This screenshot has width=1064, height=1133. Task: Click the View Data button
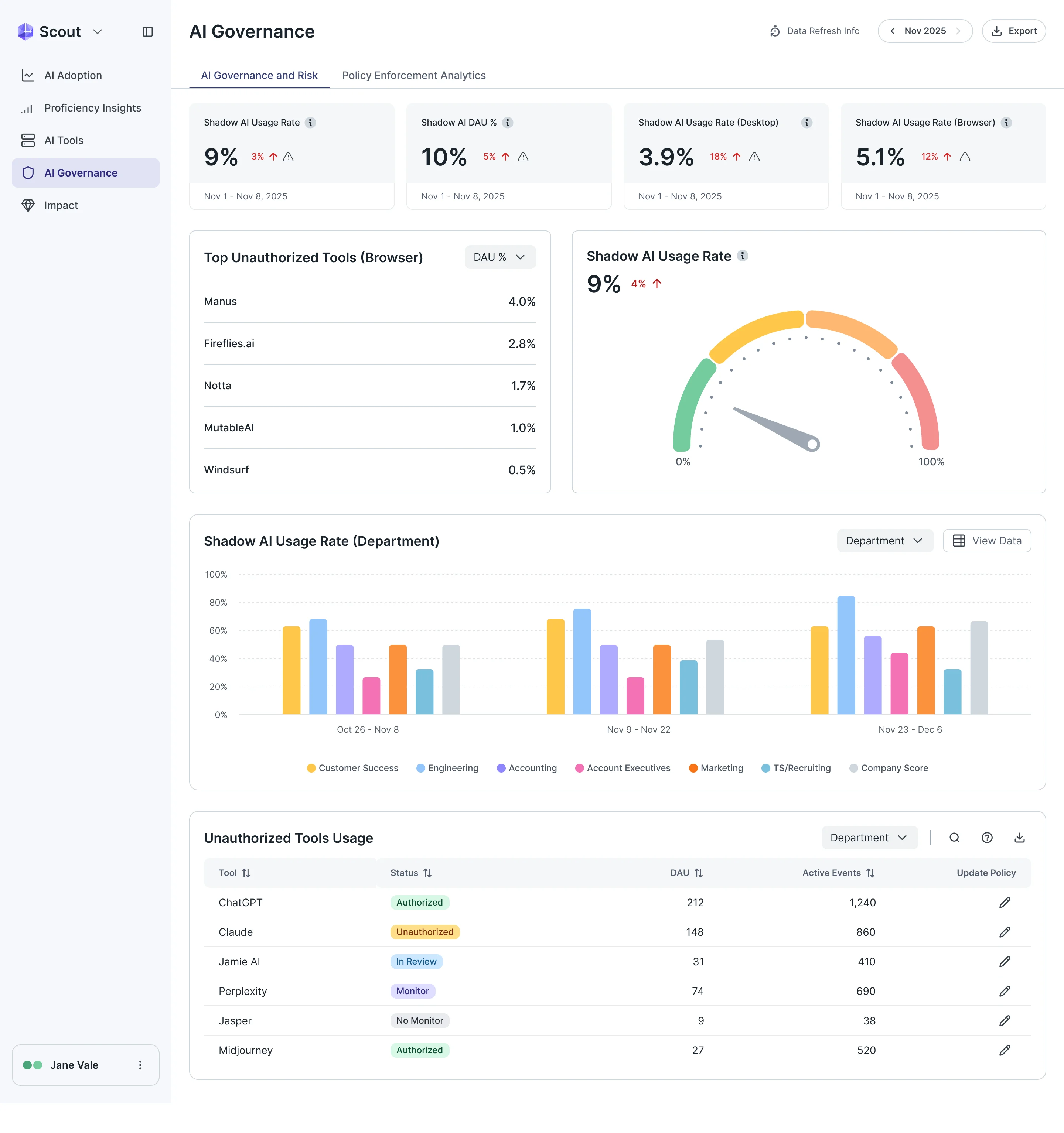(986, 540)
